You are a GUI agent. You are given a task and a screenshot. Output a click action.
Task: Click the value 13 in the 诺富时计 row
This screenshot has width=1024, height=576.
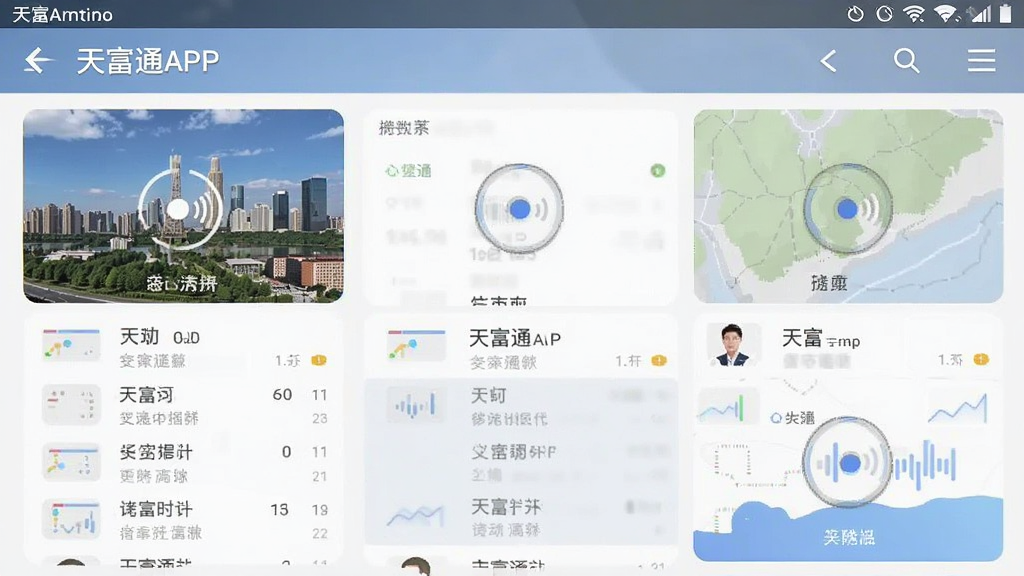280,509
